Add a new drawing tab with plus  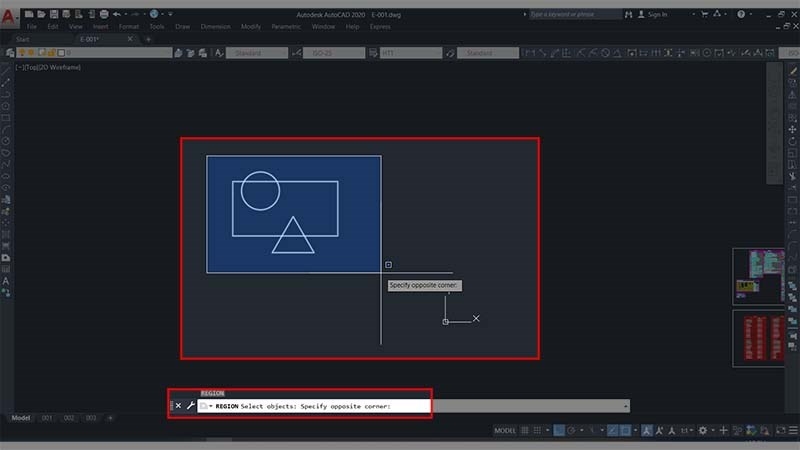pos(148,39)
